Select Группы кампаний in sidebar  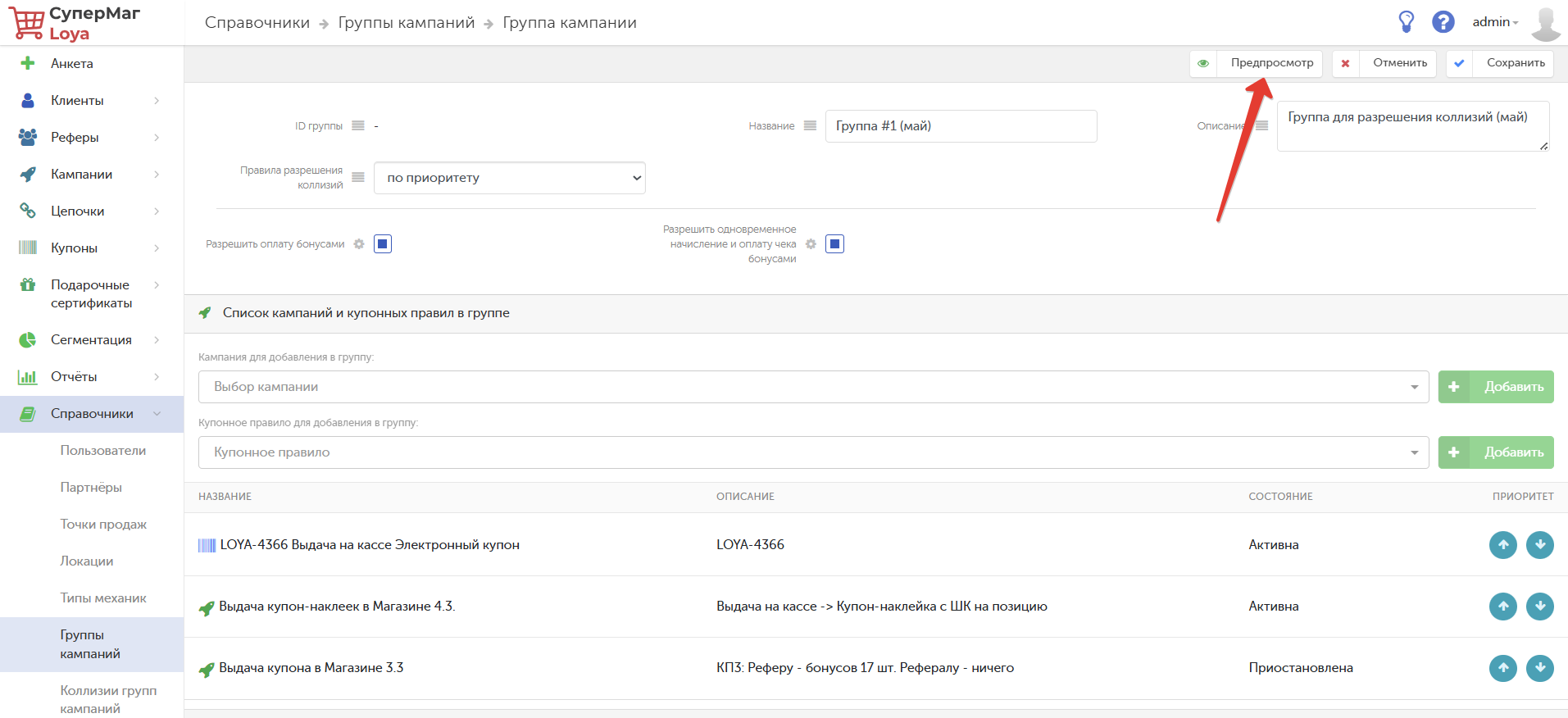tap(90, 644)
